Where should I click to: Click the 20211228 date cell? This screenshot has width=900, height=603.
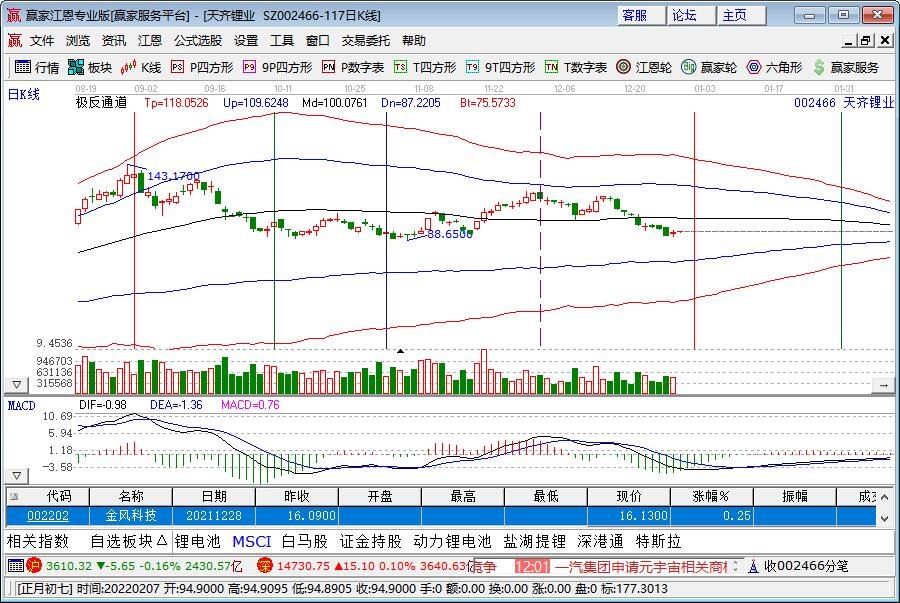click(214, 516)
